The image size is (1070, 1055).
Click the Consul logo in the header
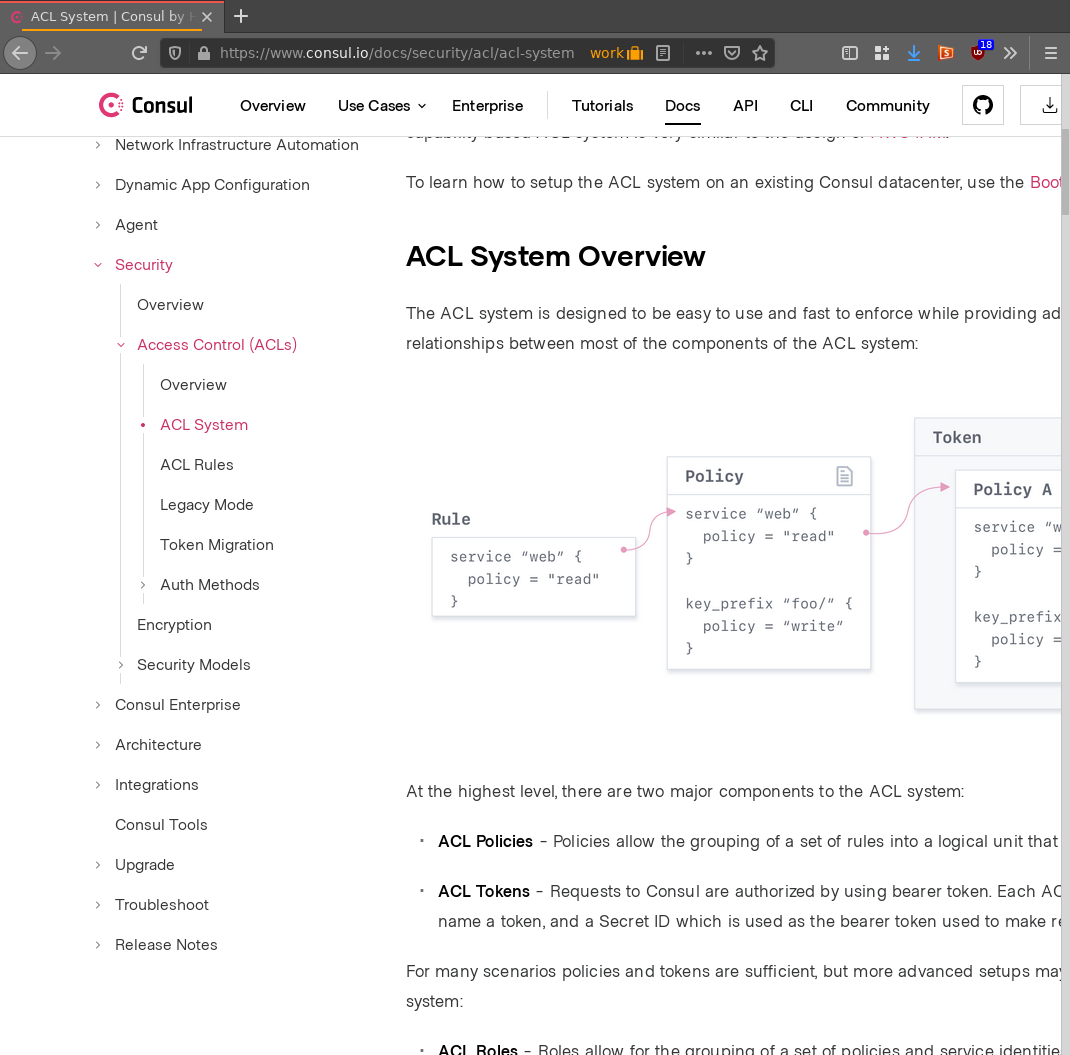[146, 105]
